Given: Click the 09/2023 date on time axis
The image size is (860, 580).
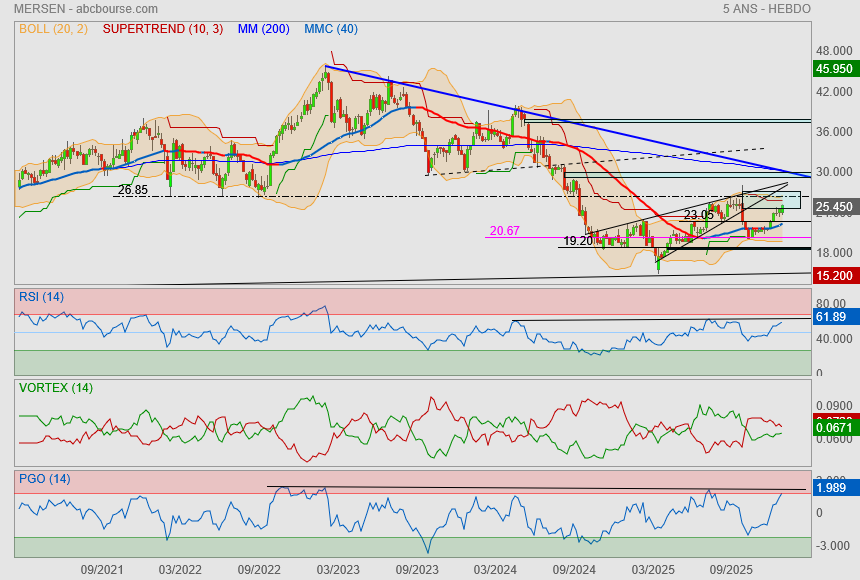Looking at the screenshot, I should pyautogui.click(x=417, y=569).
